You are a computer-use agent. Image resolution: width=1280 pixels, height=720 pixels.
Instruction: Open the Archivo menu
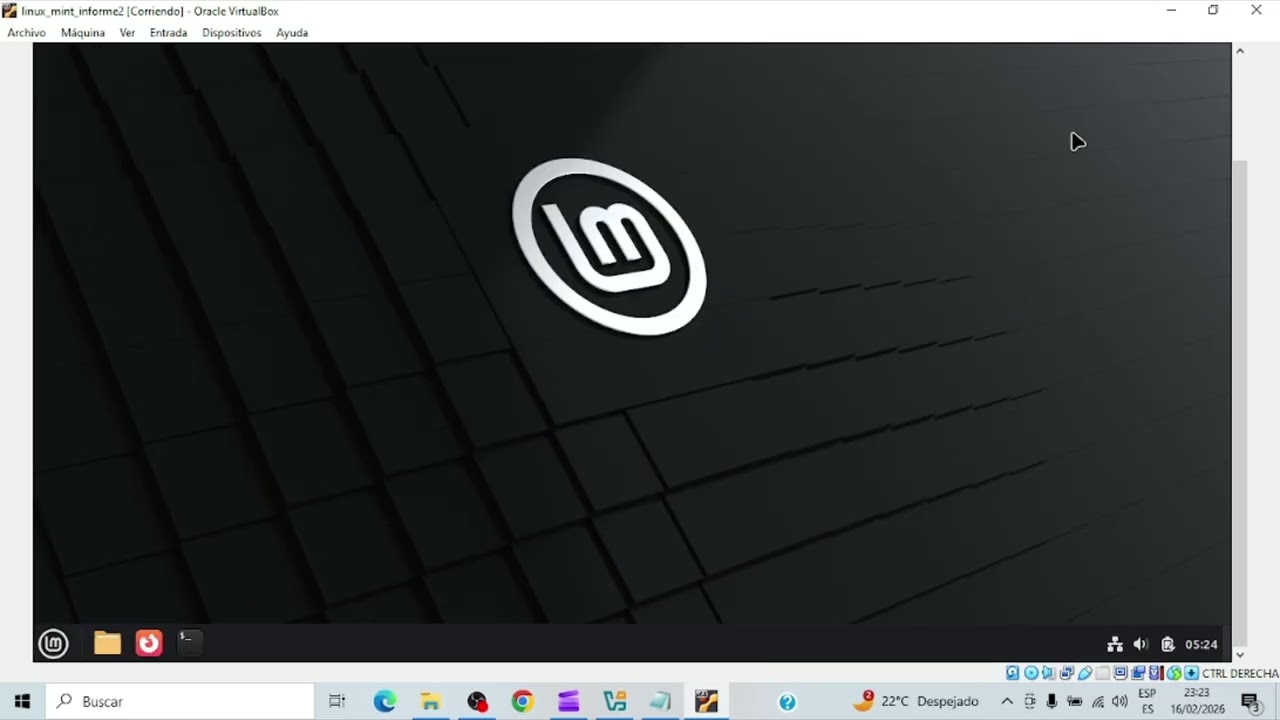tap(27, 33)
